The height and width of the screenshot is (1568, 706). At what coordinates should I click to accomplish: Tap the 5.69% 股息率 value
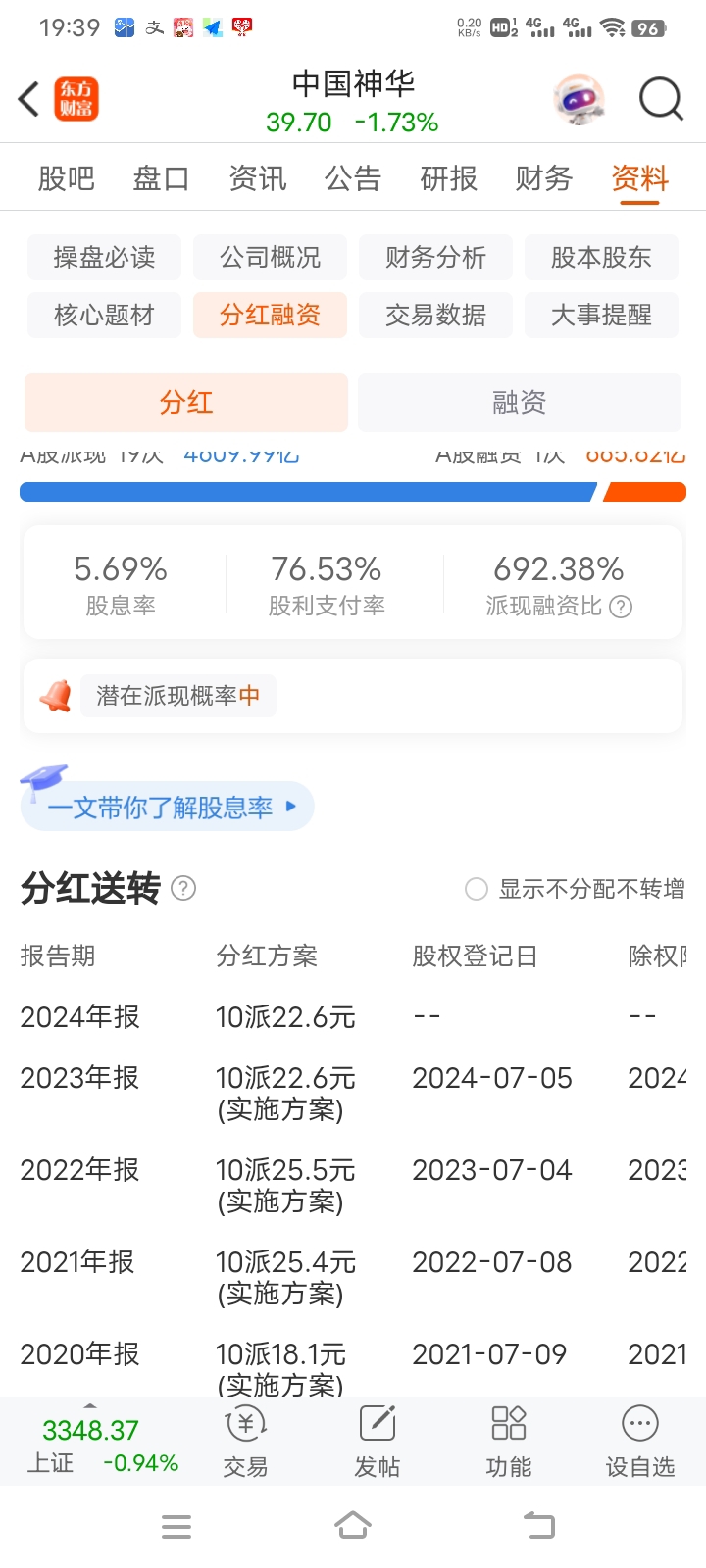click(x=121, y=568)
